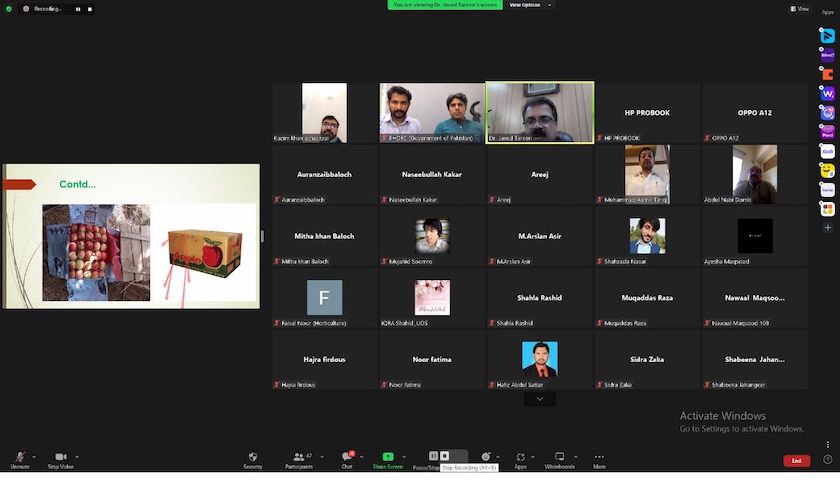The height and width of the screenshot is (500, 840).
Task: Click the Unmute microphone icon
Action: tap(20, 457)
